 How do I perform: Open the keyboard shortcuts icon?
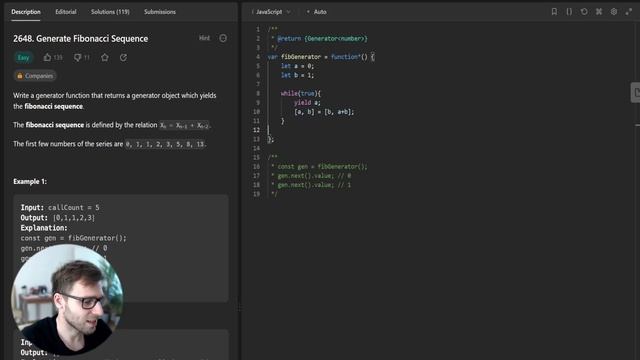click(599, 12)
